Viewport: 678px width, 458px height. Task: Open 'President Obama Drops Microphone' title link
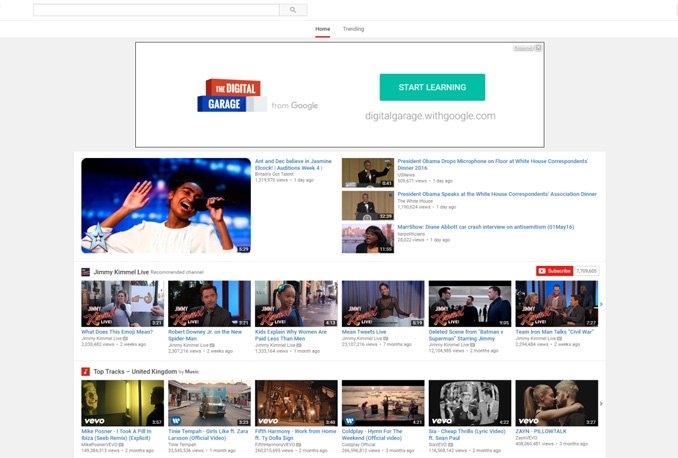[x=493, y=164]
